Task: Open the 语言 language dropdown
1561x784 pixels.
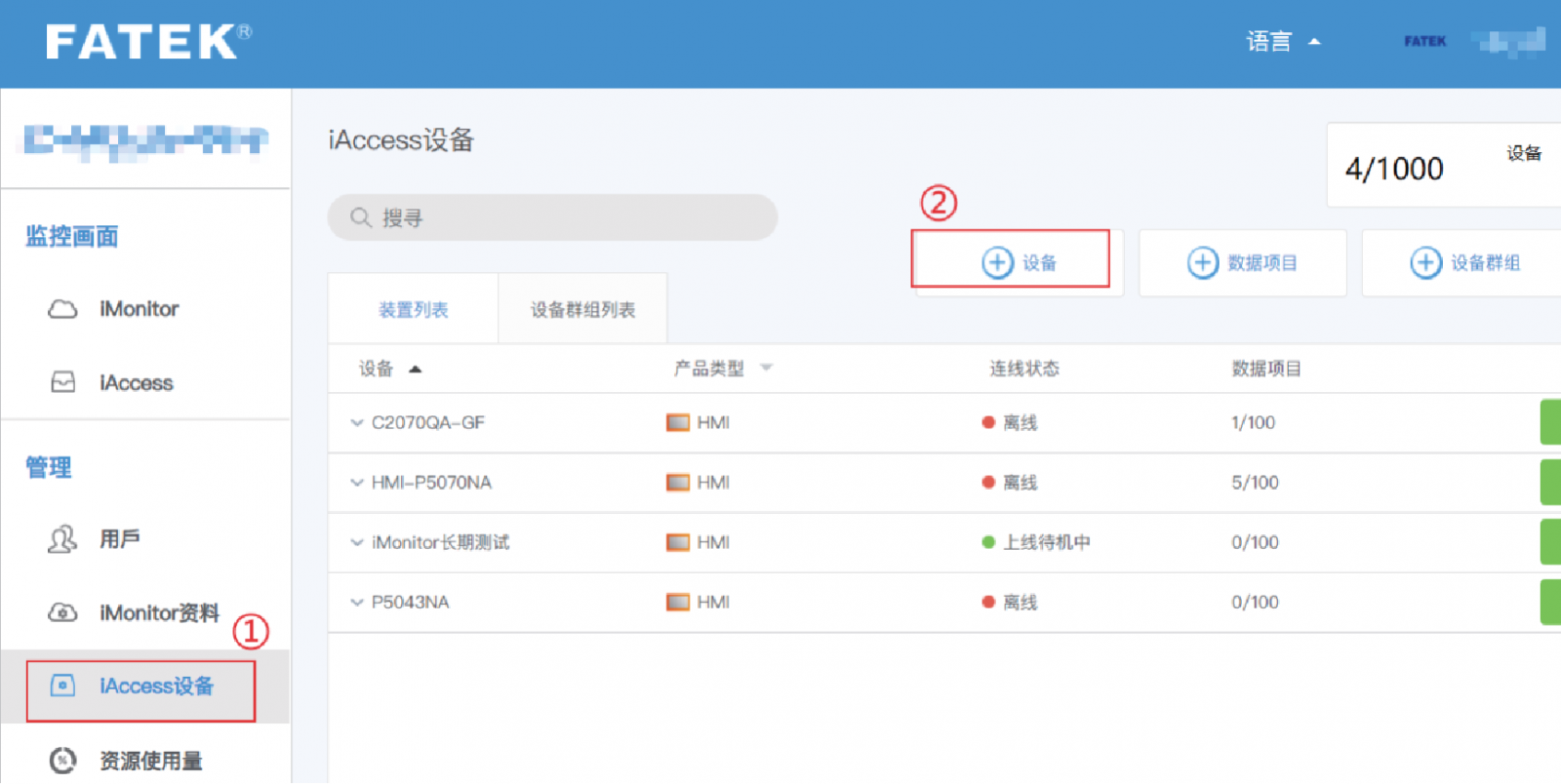Action: click(x=1283, y=42)
